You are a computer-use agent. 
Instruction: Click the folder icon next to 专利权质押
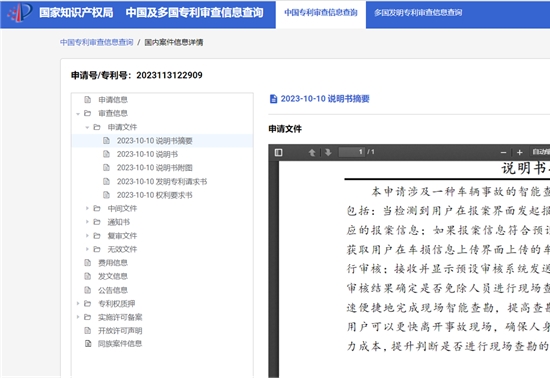[x=88, y=304]
